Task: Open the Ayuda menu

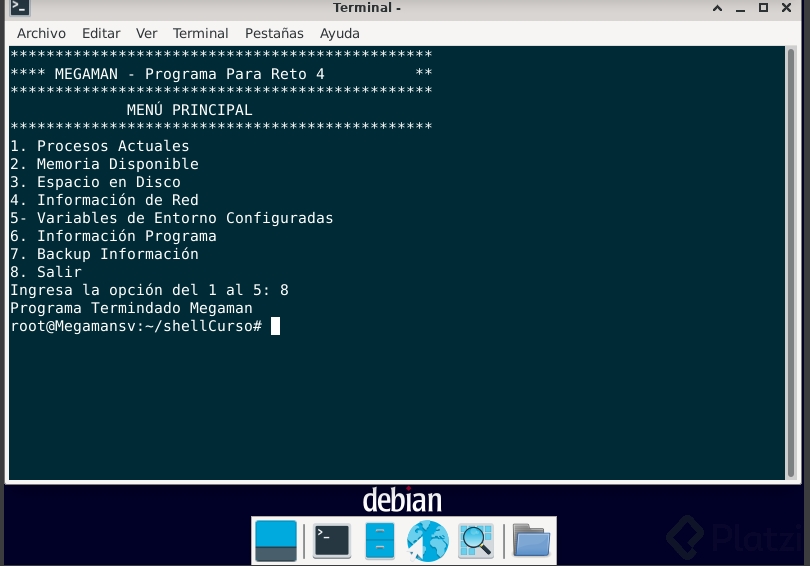Action: tap(339, 34)
